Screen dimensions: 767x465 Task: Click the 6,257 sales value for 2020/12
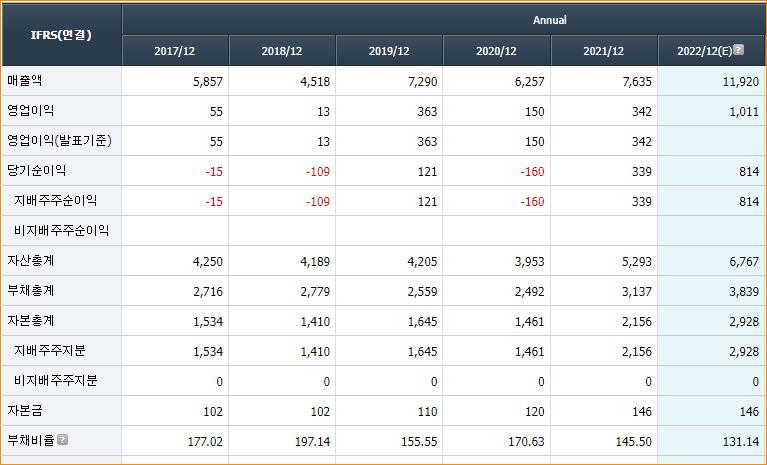pos(529,82)
